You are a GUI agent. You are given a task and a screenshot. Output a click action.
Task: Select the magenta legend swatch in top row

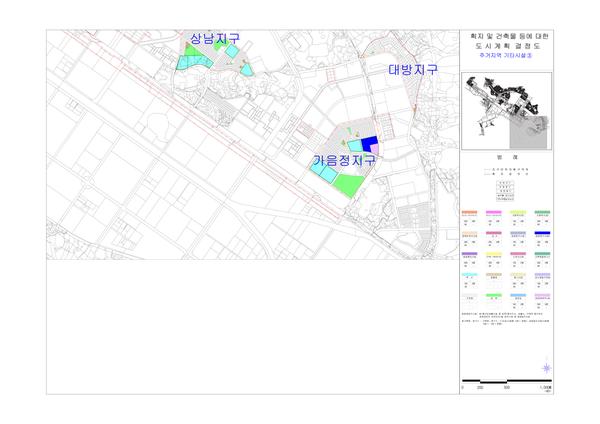pyautogui.click(x=494, y=212)
